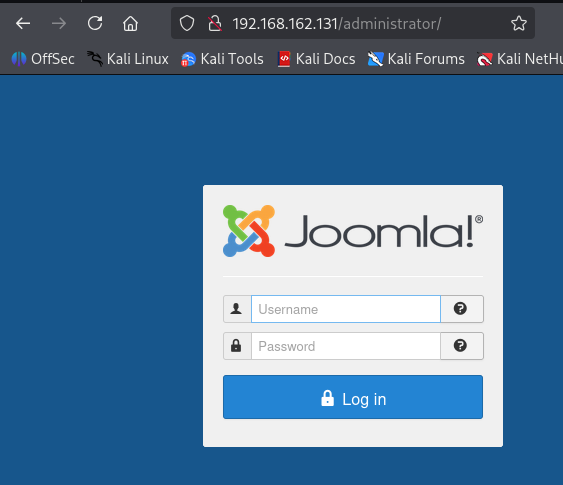Viewport: 563px width, 485px height.
Task: Show the insecure connection padlock info
Action: [x=215, y=24]
